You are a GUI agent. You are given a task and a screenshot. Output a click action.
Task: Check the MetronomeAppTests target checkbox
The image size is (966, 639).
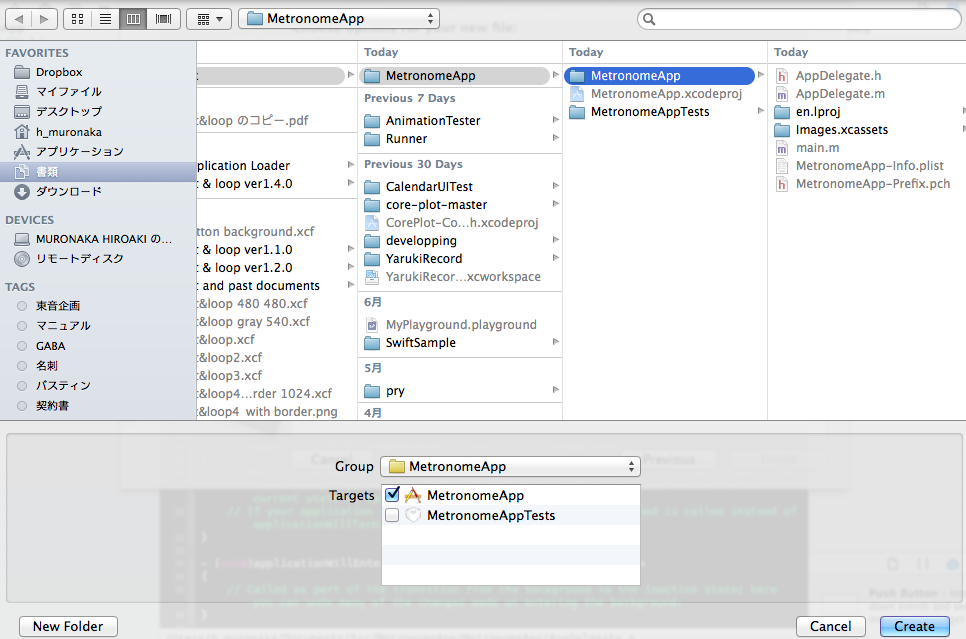click(x=392, y=515)
